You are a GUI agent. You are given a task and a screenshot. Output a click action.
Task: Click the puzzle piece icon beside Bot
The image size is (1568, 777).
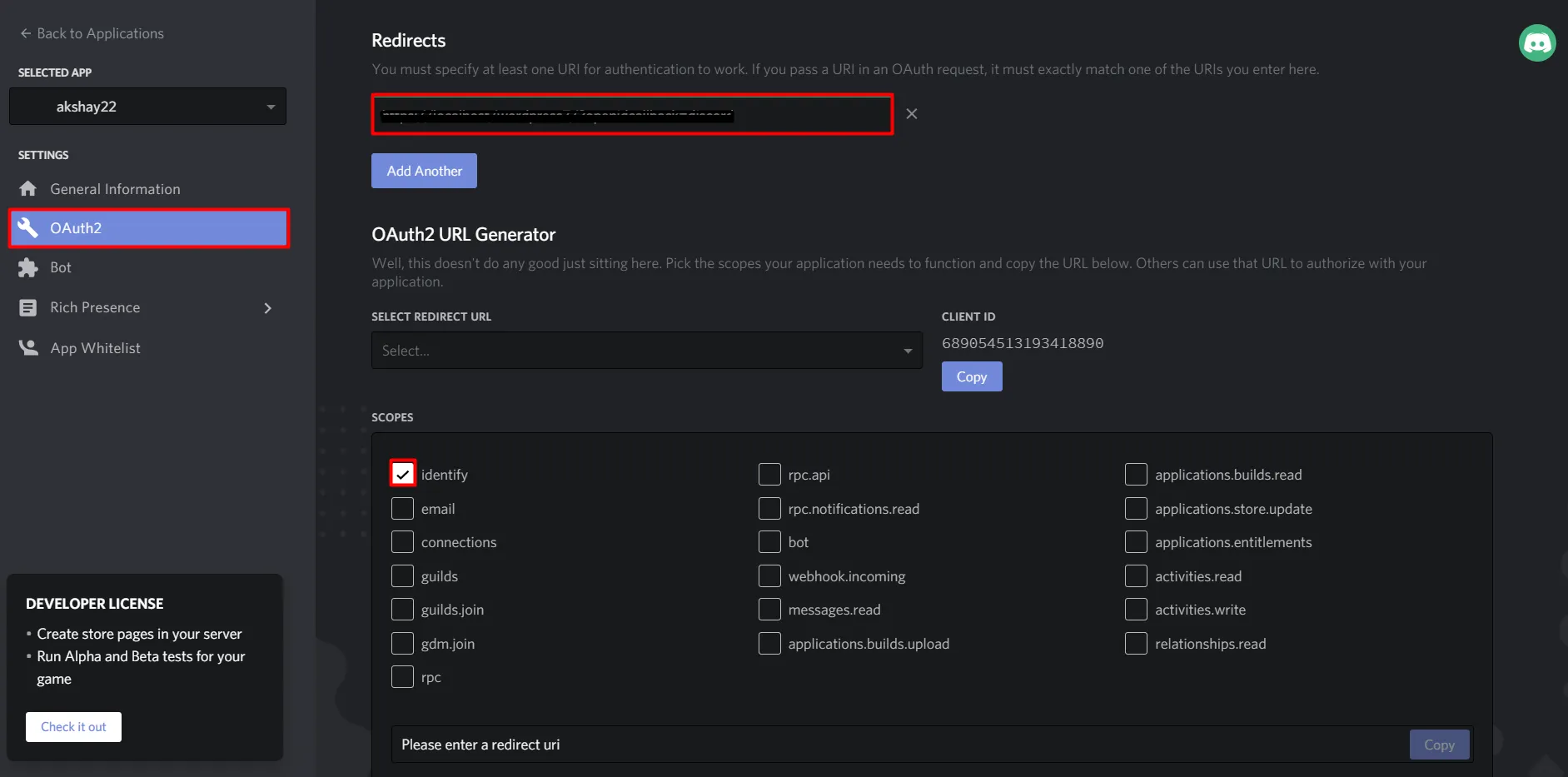[x=28, y=267]
